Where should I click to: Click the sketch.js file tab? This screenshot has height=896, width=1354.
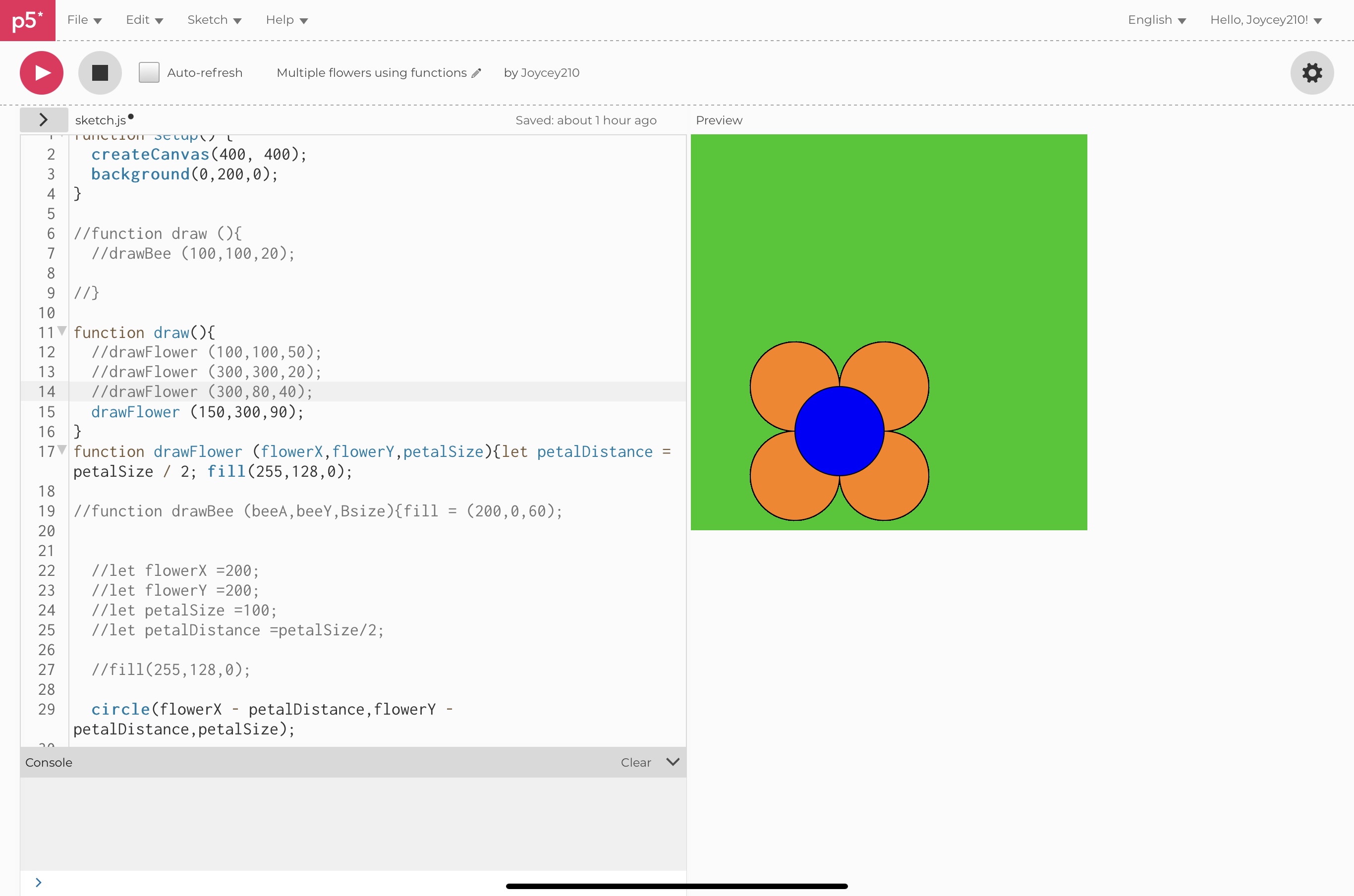101,120
